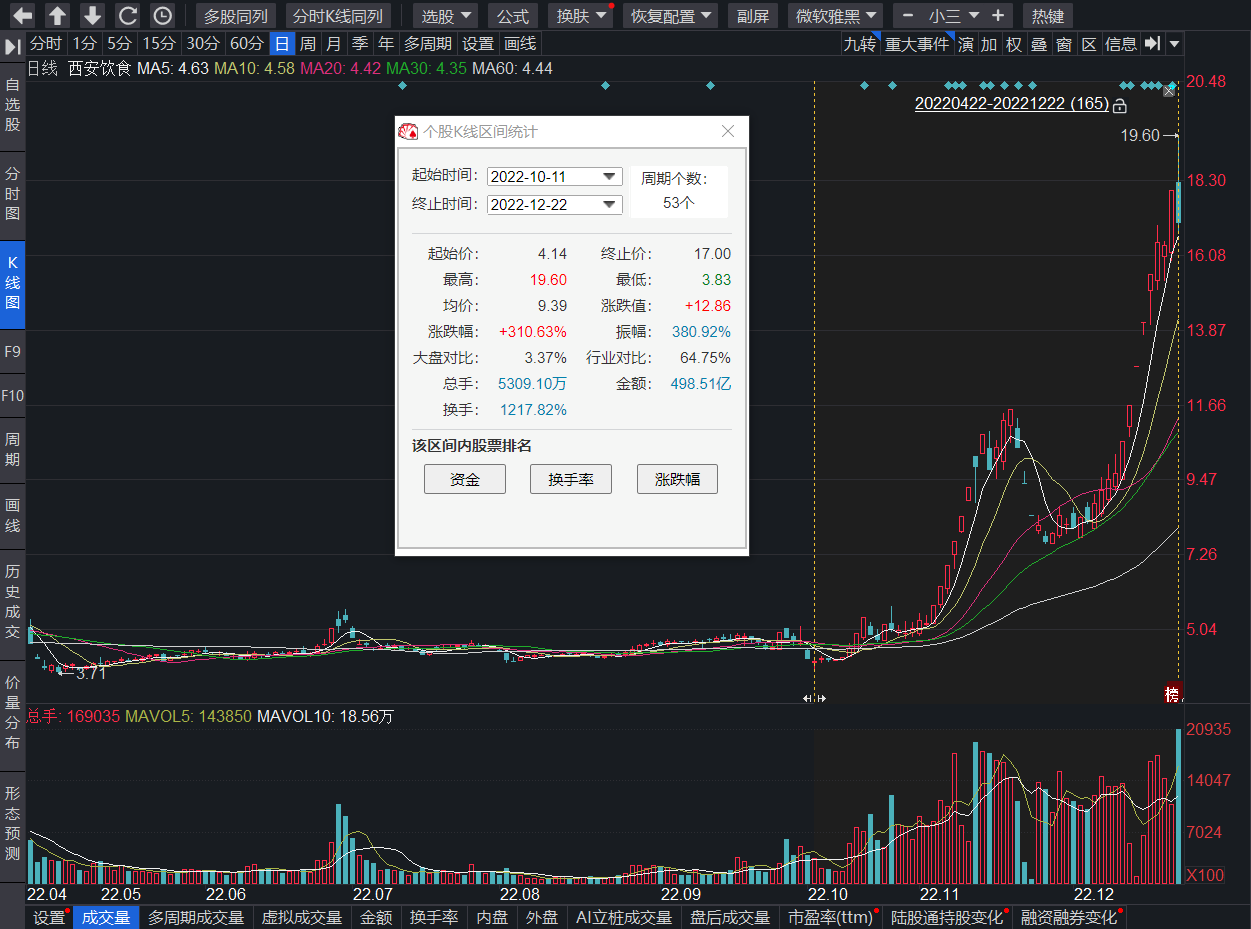This screenshot has width=1251, height=929.
Task: Expand the 恢复配置 dropdown
Action: click(670, 16)
